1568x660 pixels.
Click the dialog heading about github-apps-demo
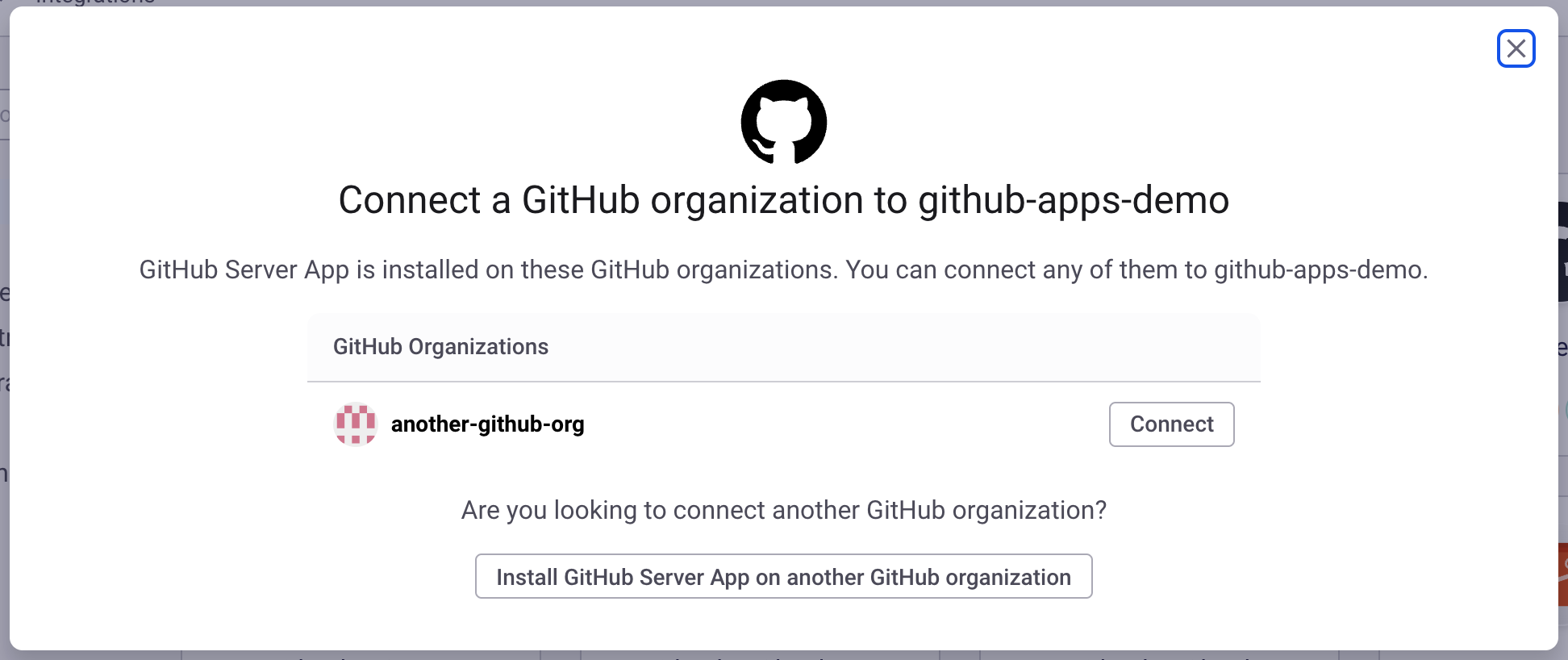[x=783, y=200]
